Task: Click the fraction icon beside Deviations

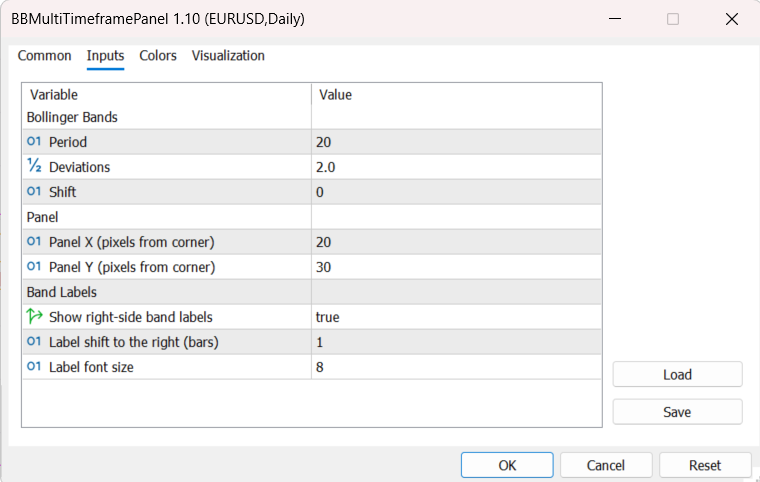Action: click(x=34, y=167)
